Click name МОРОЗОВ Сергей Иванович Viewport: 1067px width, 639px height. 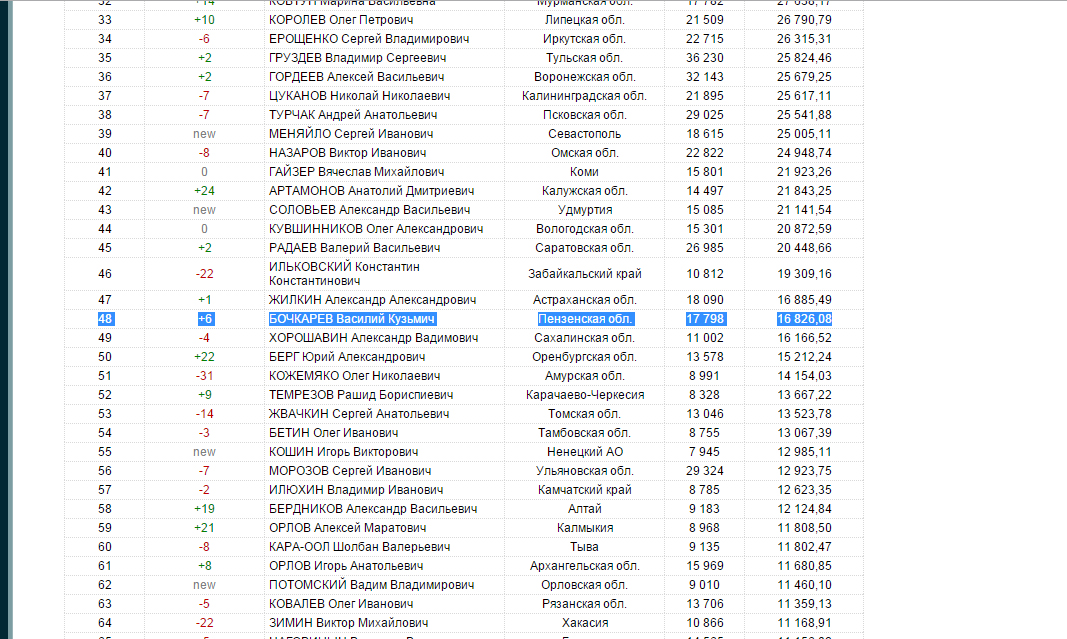pyautogui.click(x=350, y=472)
